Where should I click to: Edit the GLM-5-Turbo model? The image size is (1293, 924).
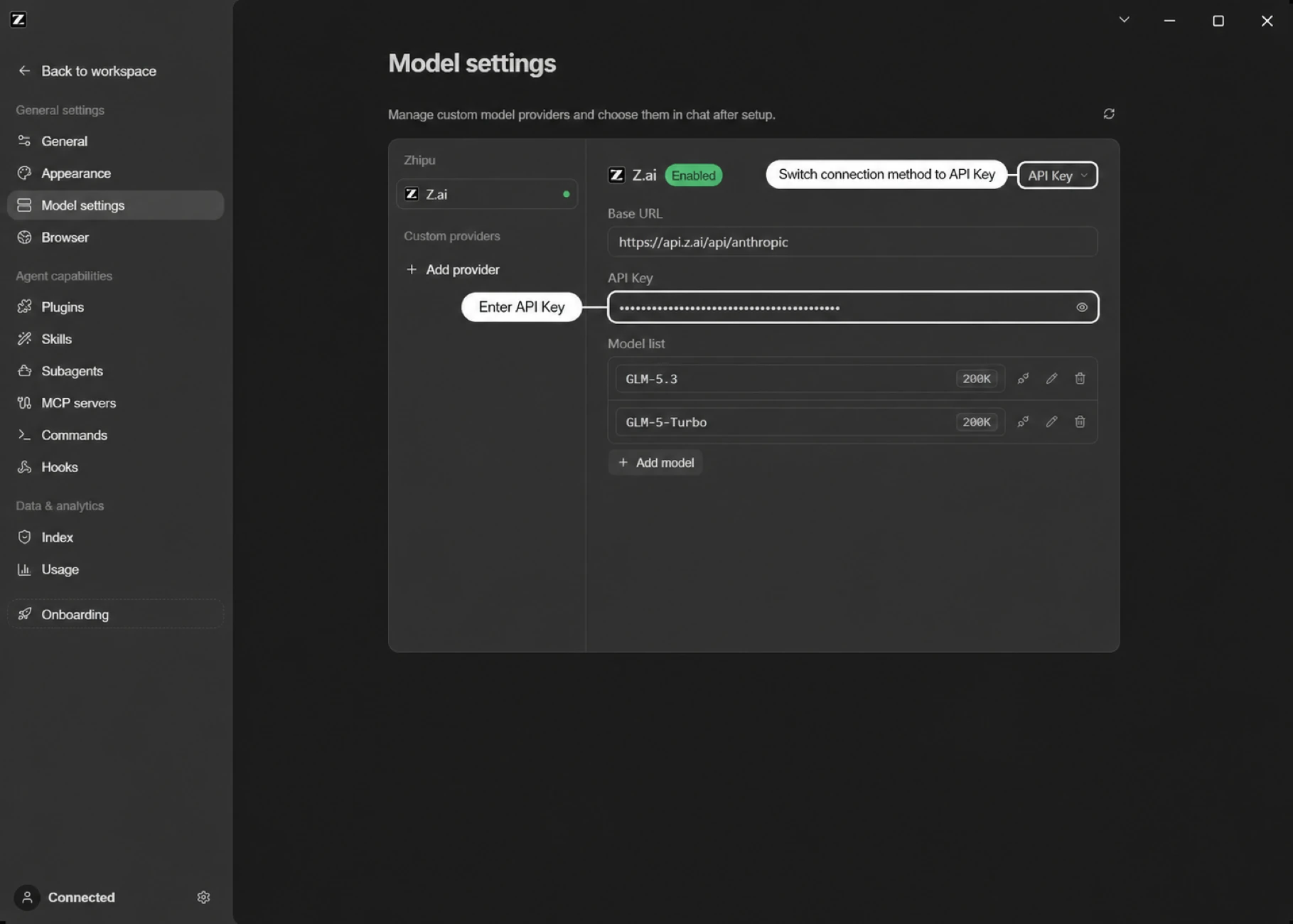point(1051,421)
